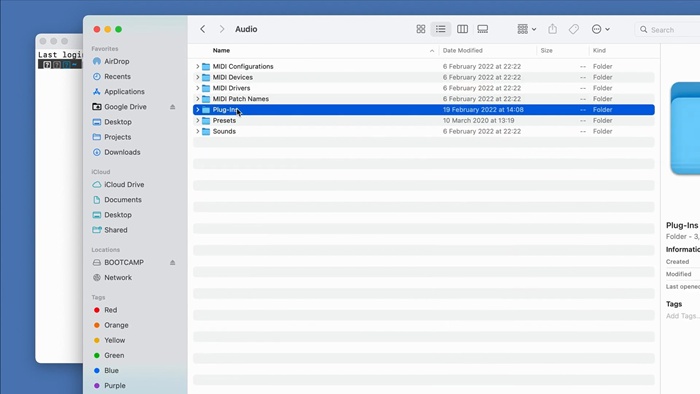
Task: Select the Sounds folder name
Action: 224,131
